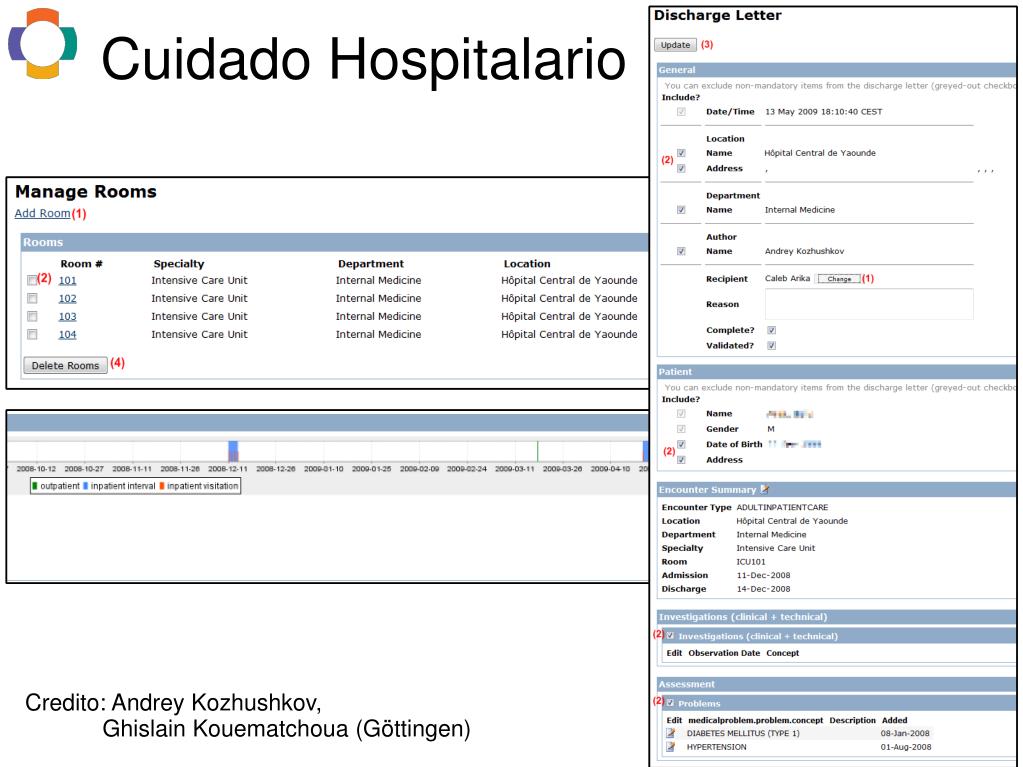
Task: Click the Location column header in Rooms
Action: click(527, 263)
